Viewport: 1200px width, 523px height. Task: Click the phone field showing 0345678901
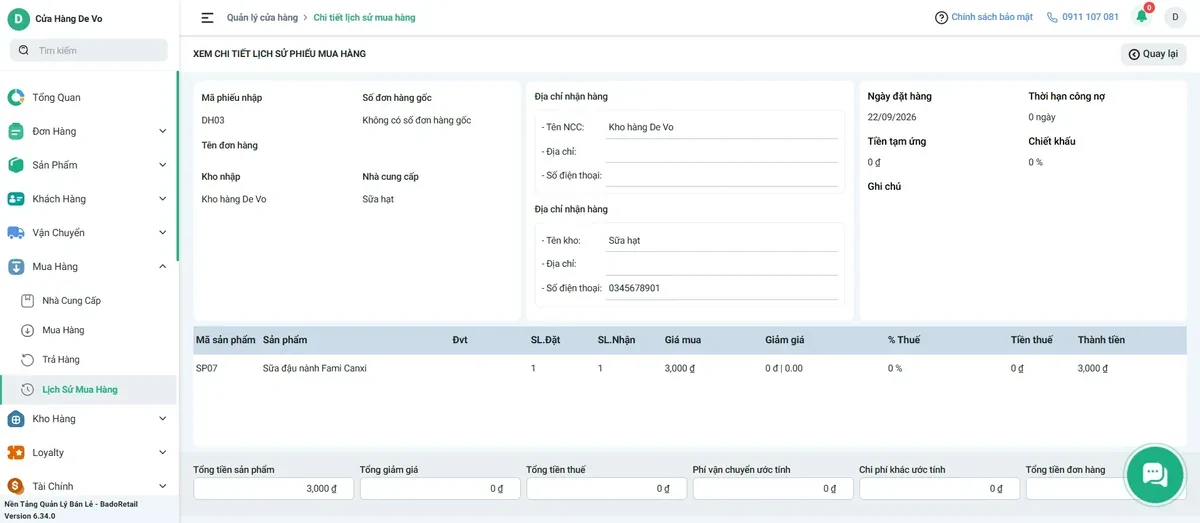(721, 288)
